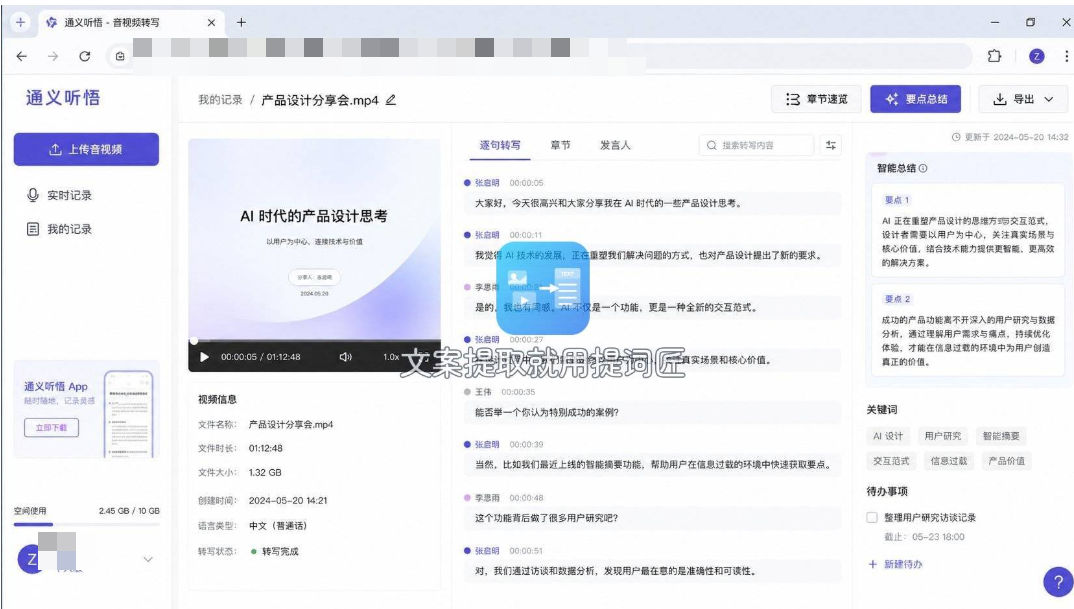This screenshot has width=1074, height=609.
Task: Click timestamp 00:00:48 of 李思雨
Action: click(x=526, y=498)
